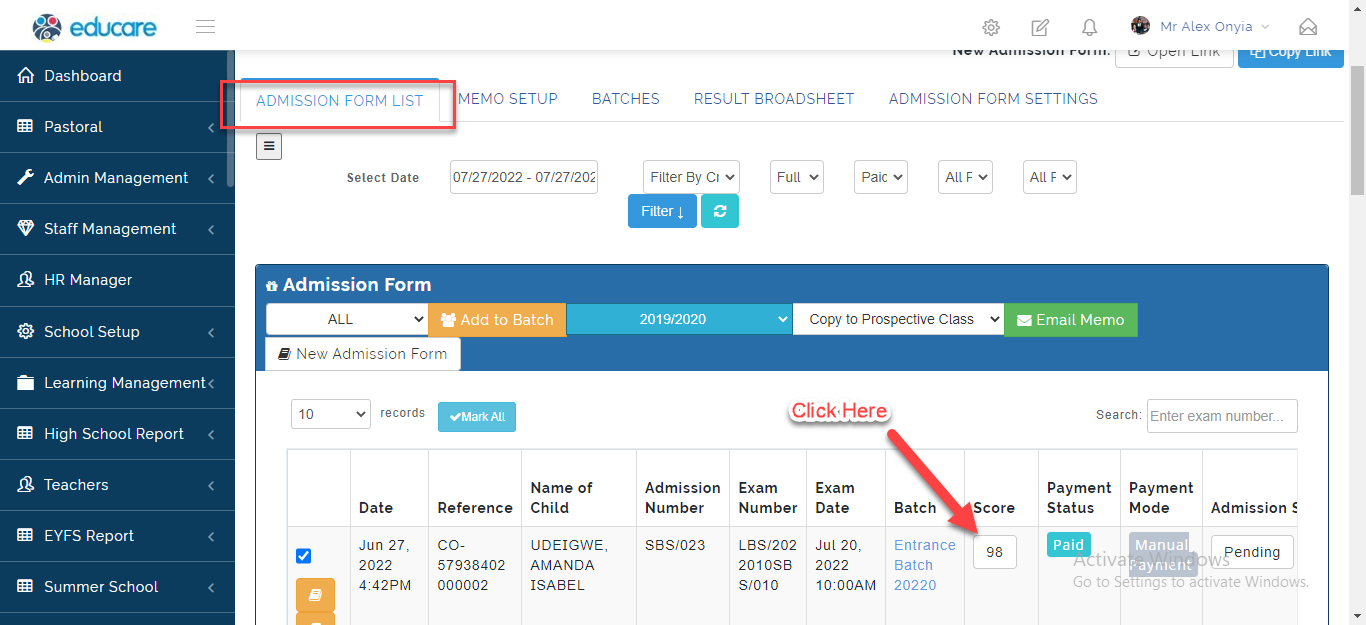Image resolution: width=1366 pixels, height=625 pixels.
Task: Open Copy to Prospective Class dropdown
Action: coord(899,320)
